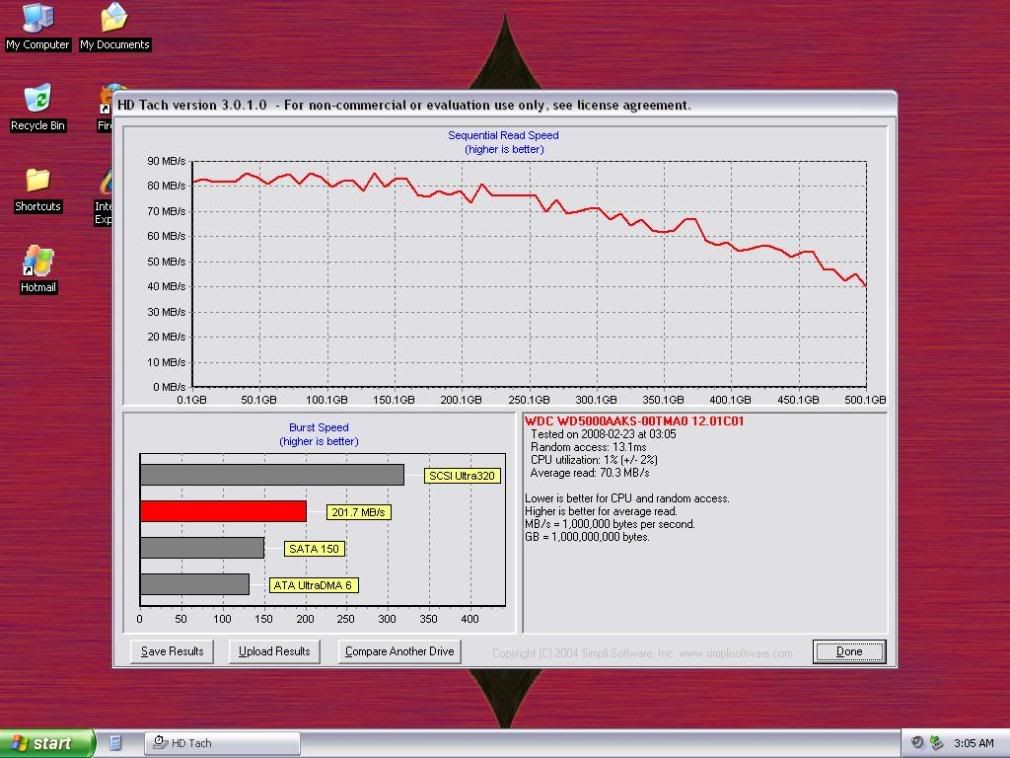Open the Shortcuts folder on the desktop

[37, 189]
